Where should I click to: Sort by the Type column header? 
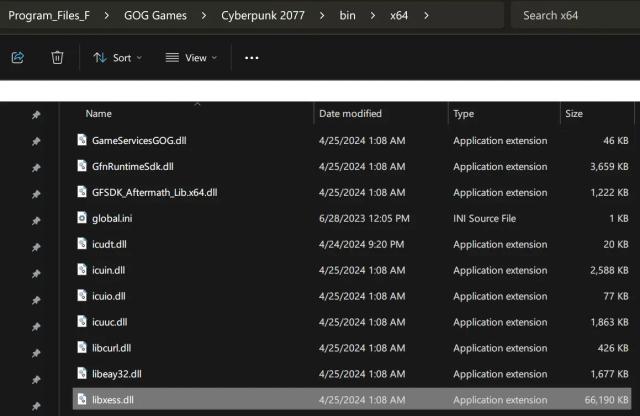point(463,113)
